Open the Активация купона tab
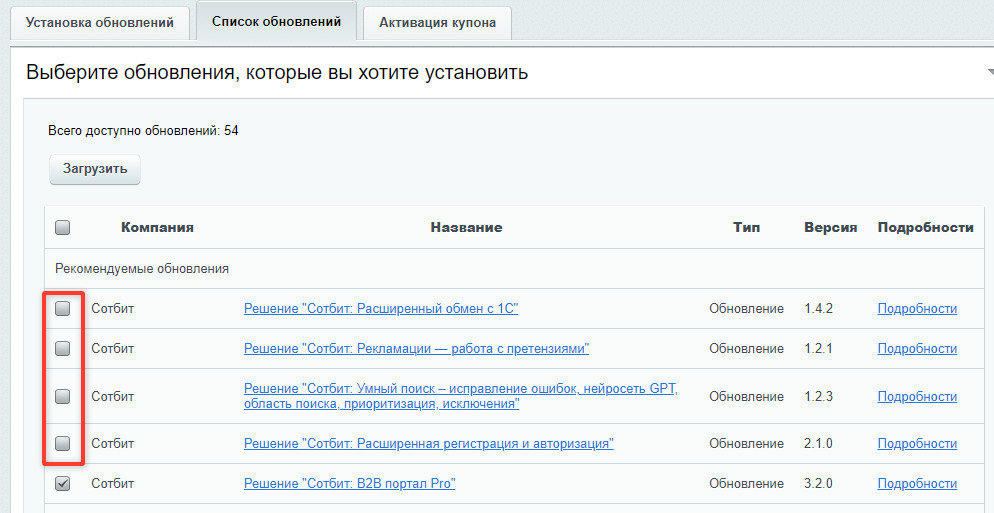Image resolution: width=994 pixels, height=513 pixels. pos(437,23)
